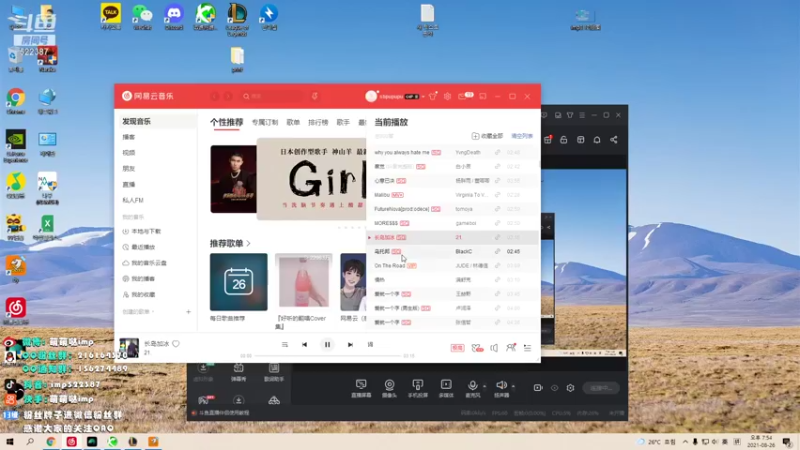Image resolution: width=800 pixels, height=450 pixels.
Task: Select the 歌手 tab
Action: (x=343, y=122)
